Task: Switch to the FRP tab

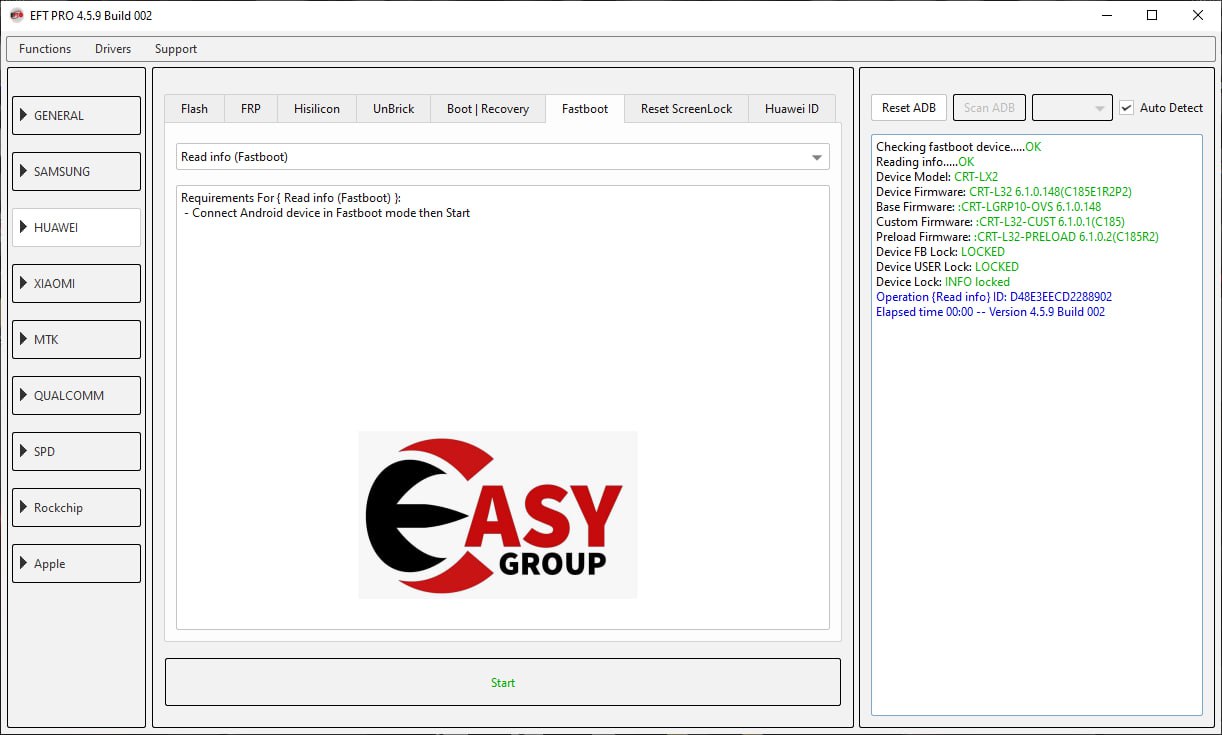Action: pos(251,109)
